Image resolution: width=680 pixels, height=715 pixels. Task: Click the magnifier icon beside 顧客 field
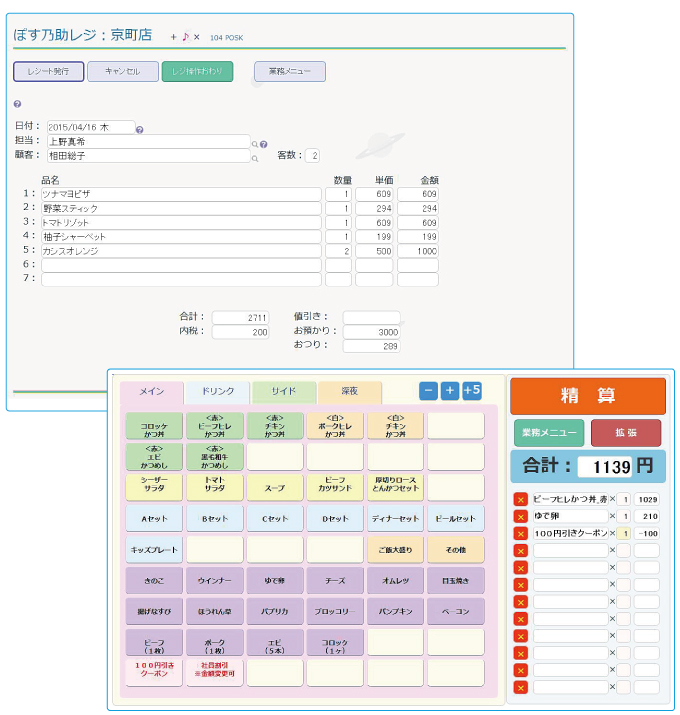click(255, 157)
